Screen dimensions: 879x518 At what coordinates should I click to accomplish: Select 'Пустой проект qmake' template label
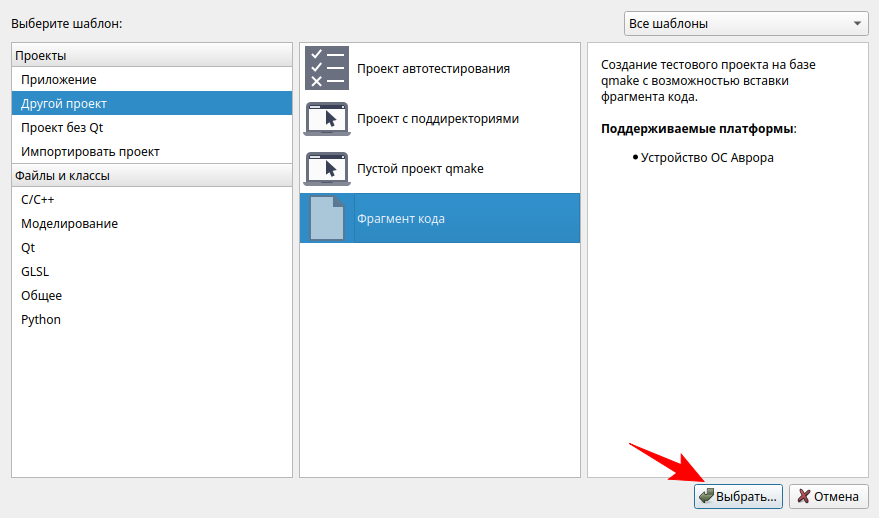coord(420,169)
